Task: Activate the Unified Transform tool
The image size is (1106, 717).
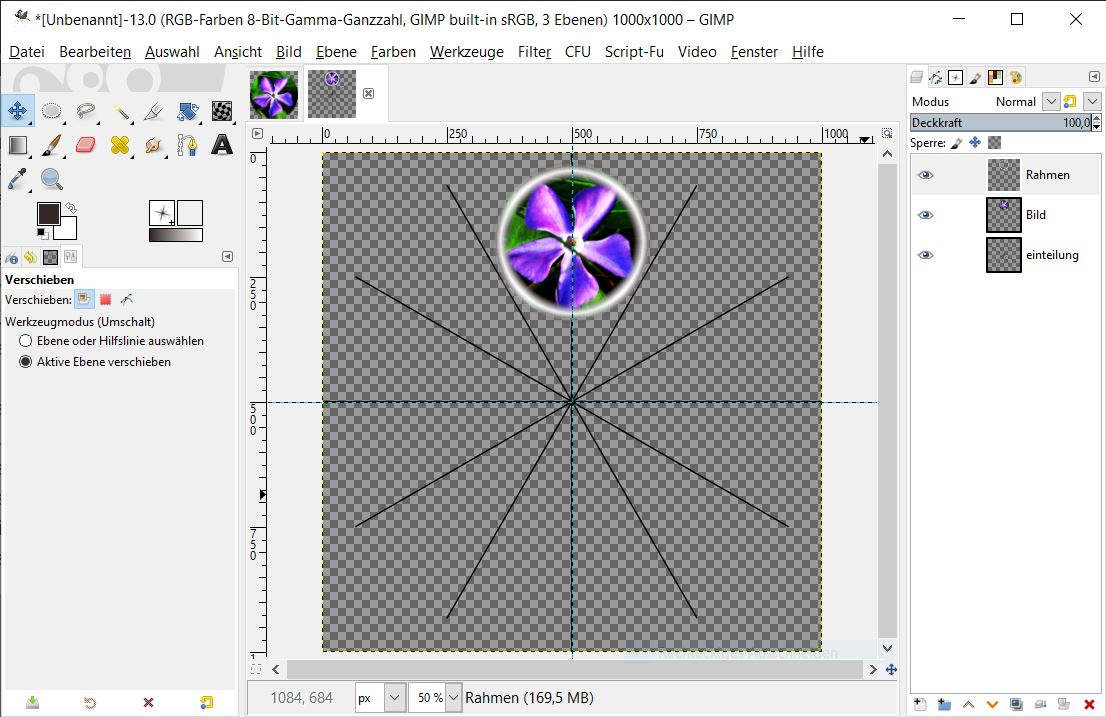Action: [188, 111]
